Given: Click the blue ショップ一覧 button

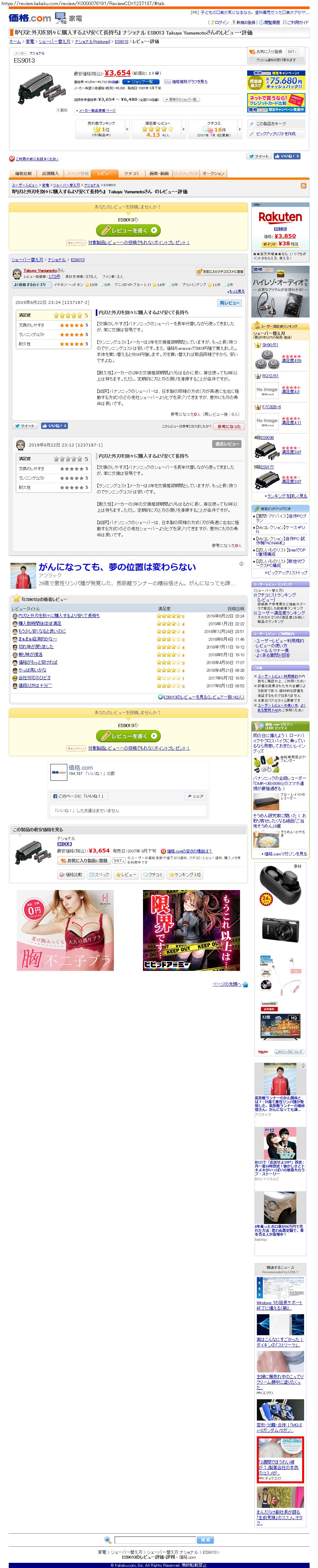Looking at the screenshot, I should [141, 81].
